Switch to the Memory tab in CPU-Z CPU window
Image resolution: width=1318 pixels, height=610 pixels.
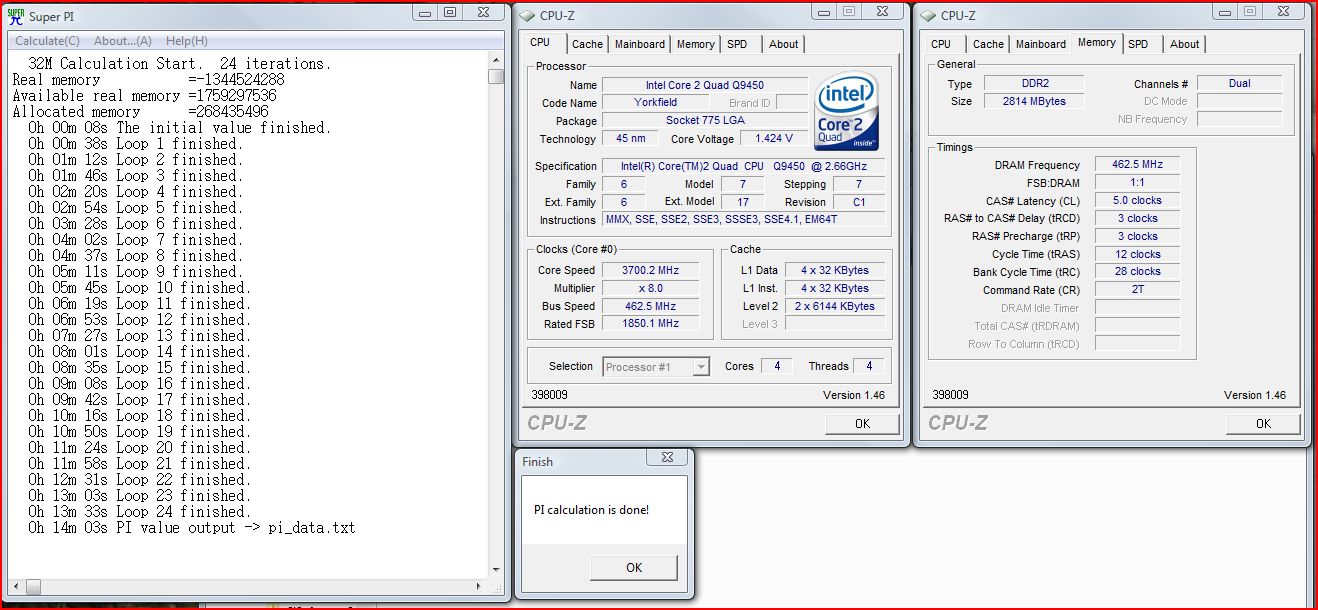pos(695,44)
